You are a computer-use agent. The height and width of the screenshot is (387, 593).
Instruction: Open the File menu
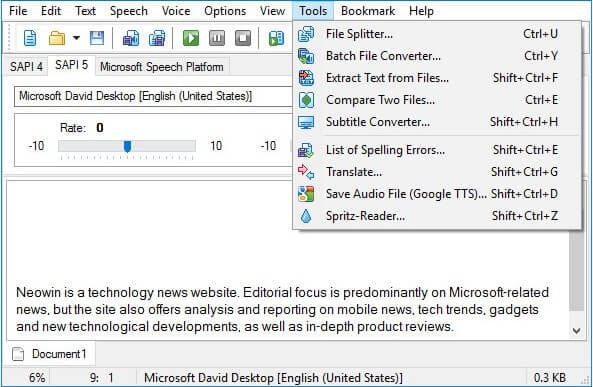click(18, 11)
